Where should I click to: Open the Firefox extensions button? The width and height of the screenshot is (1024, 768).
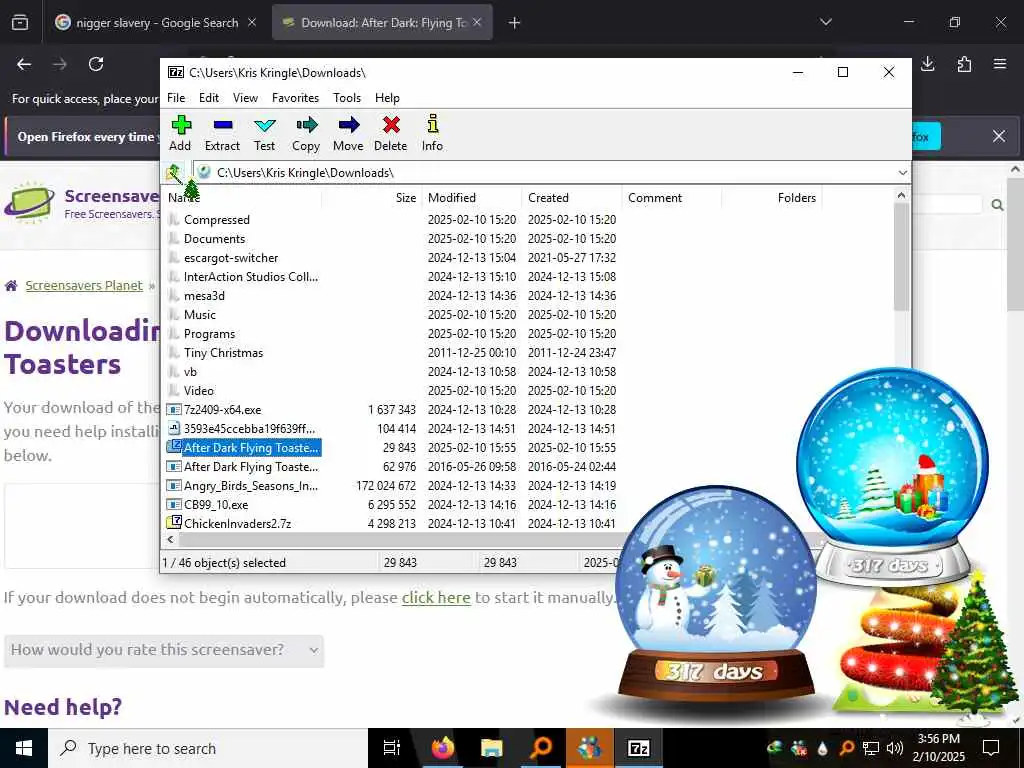coord(964,64)
